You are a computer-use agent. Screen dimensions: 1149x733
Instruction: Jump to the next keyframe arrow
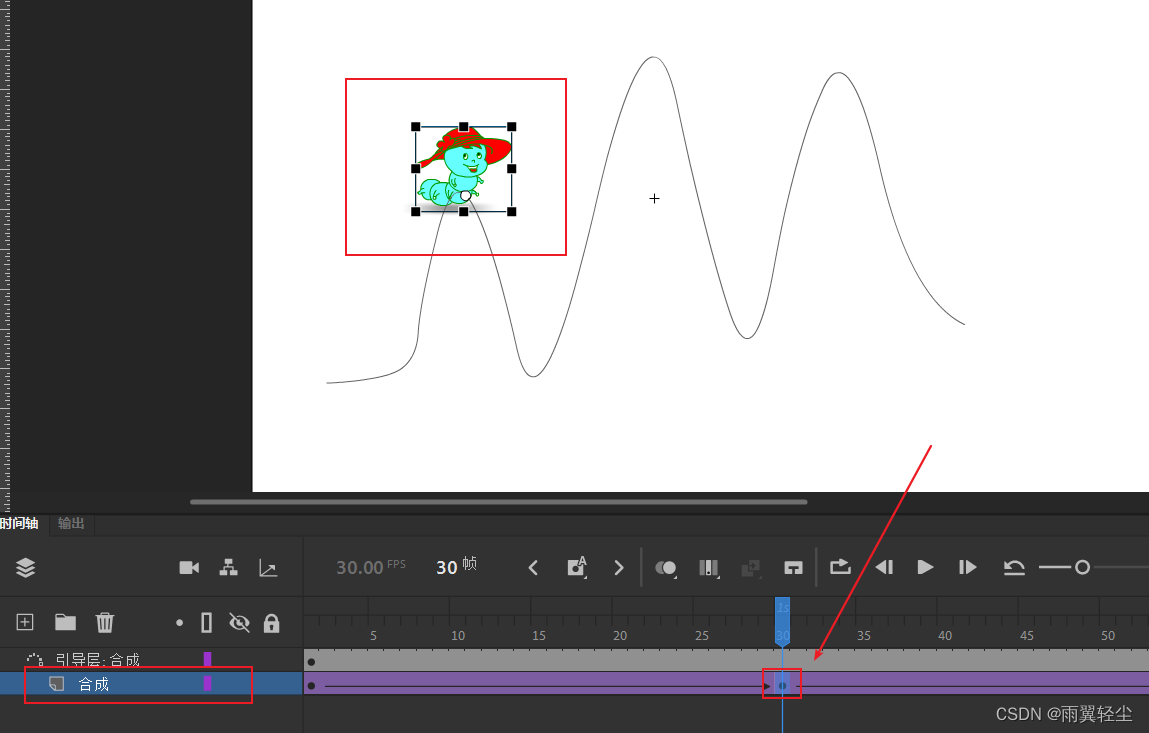[619, 567]
